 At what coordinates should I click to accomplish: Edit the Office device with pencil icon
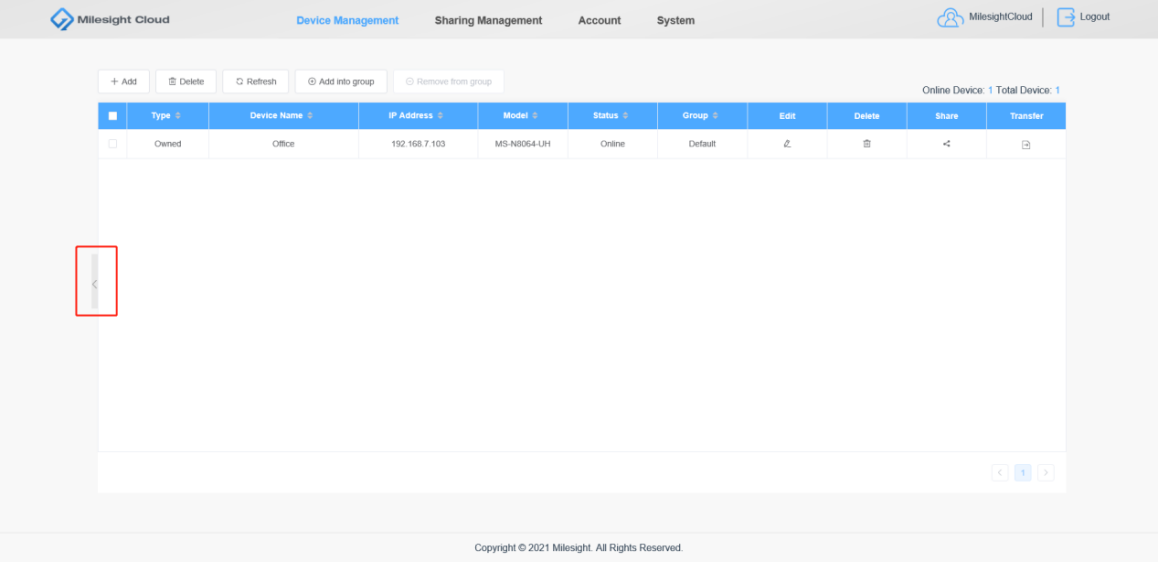[787, 144]
